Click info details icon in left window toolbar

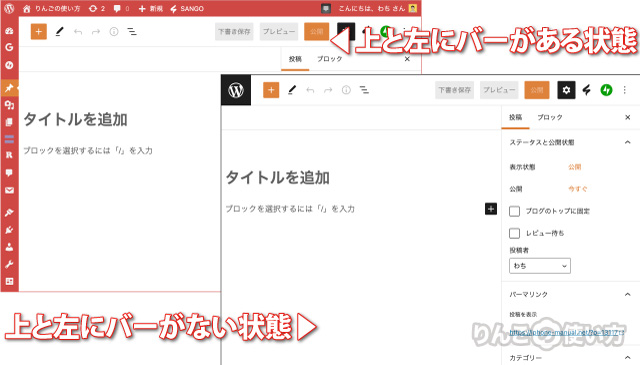pyautogui.click(x=114, y=31)
